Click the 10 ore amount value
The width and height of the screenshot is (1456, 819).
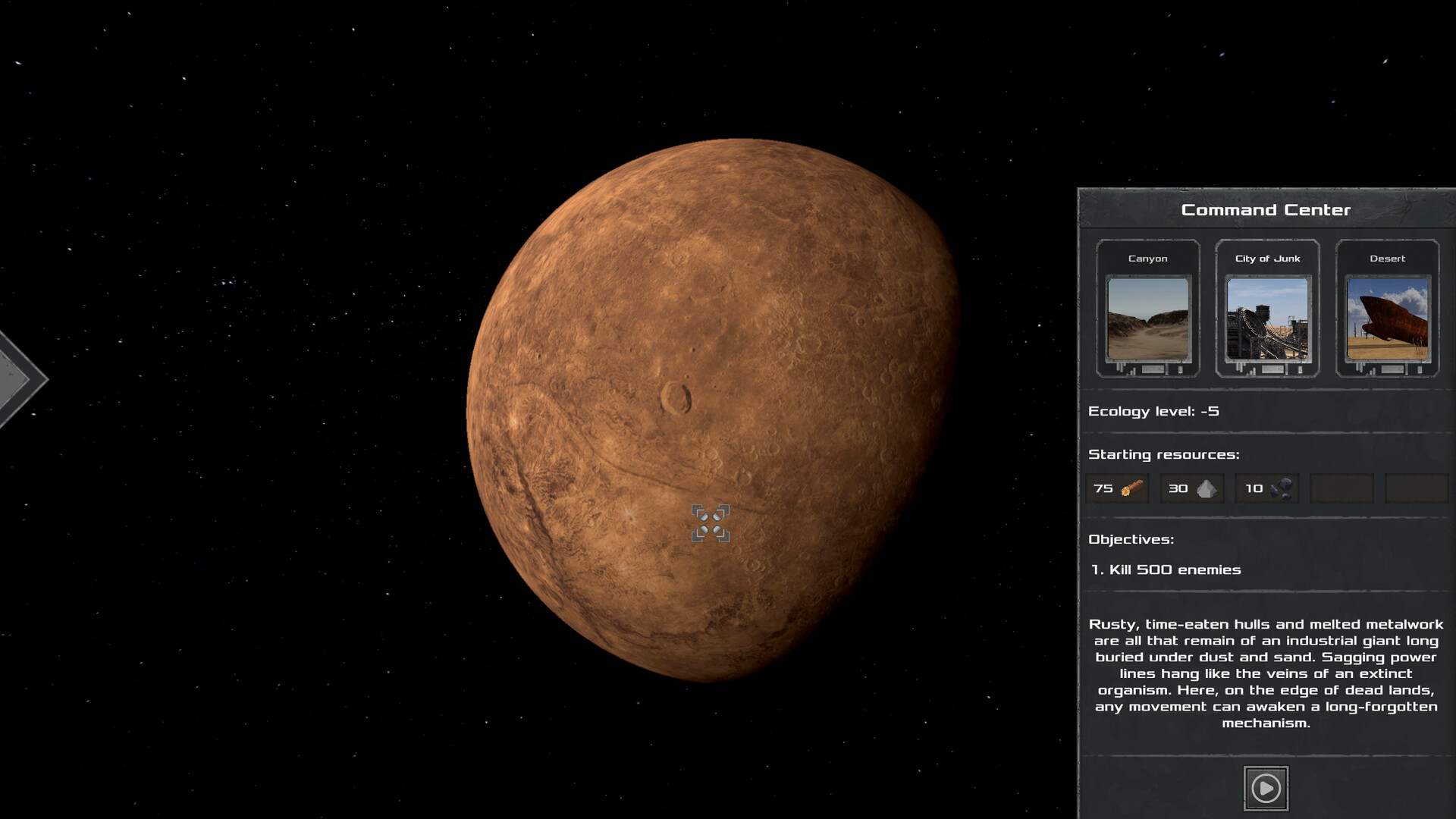[1254, 488]
